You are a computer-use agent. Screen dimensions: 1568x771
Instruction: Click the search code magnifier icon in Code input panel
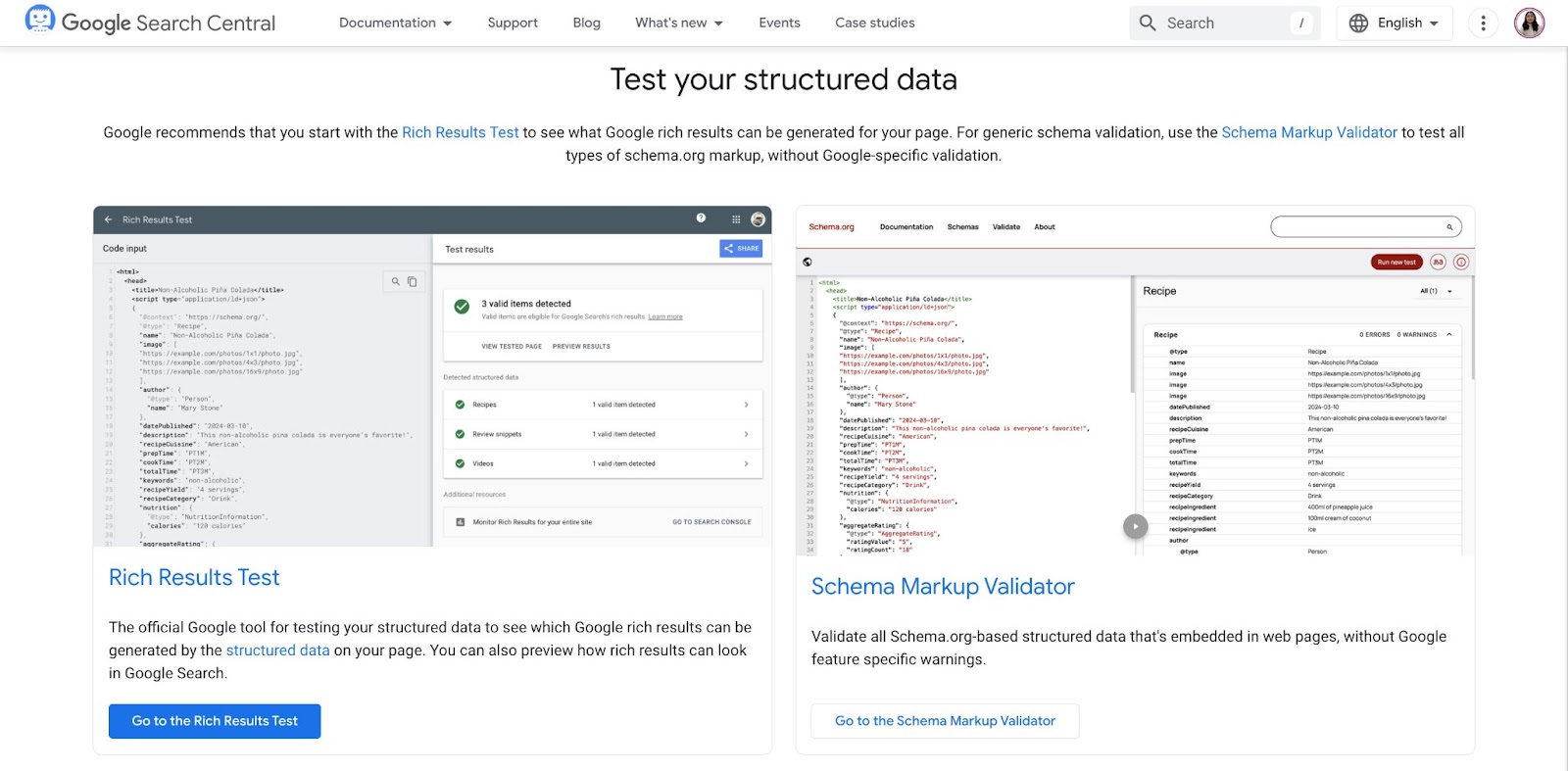coord(396,281)
